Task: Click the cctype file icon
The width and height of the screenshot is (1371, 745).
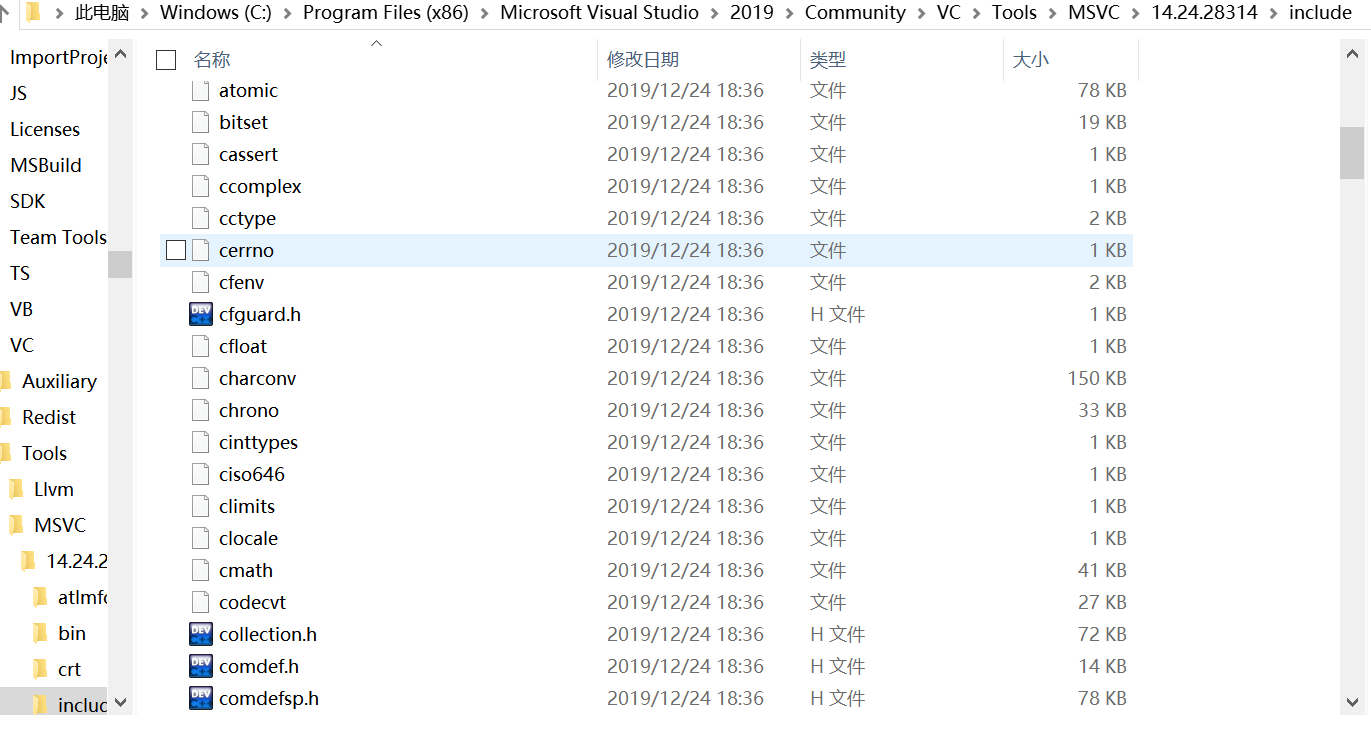Action: click(x=201, y=219)
